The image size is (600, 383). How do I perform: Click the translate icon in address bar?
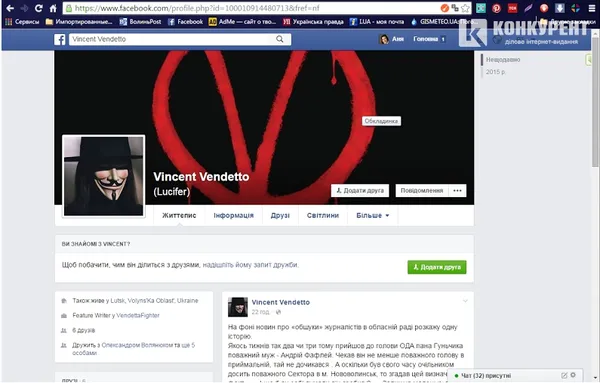[455, 8]
